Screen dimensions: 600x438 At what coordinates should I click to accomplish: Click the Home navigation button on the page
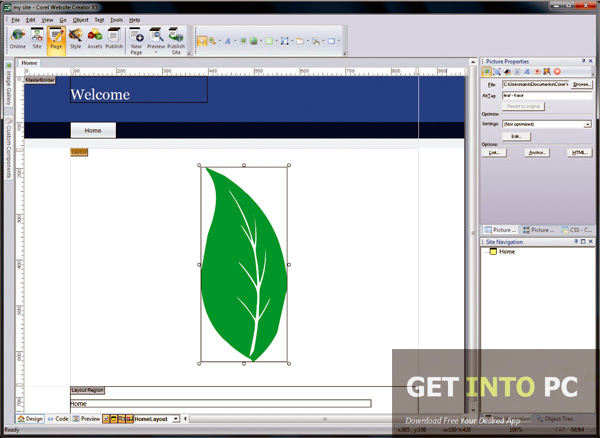[x=93, y=130]
